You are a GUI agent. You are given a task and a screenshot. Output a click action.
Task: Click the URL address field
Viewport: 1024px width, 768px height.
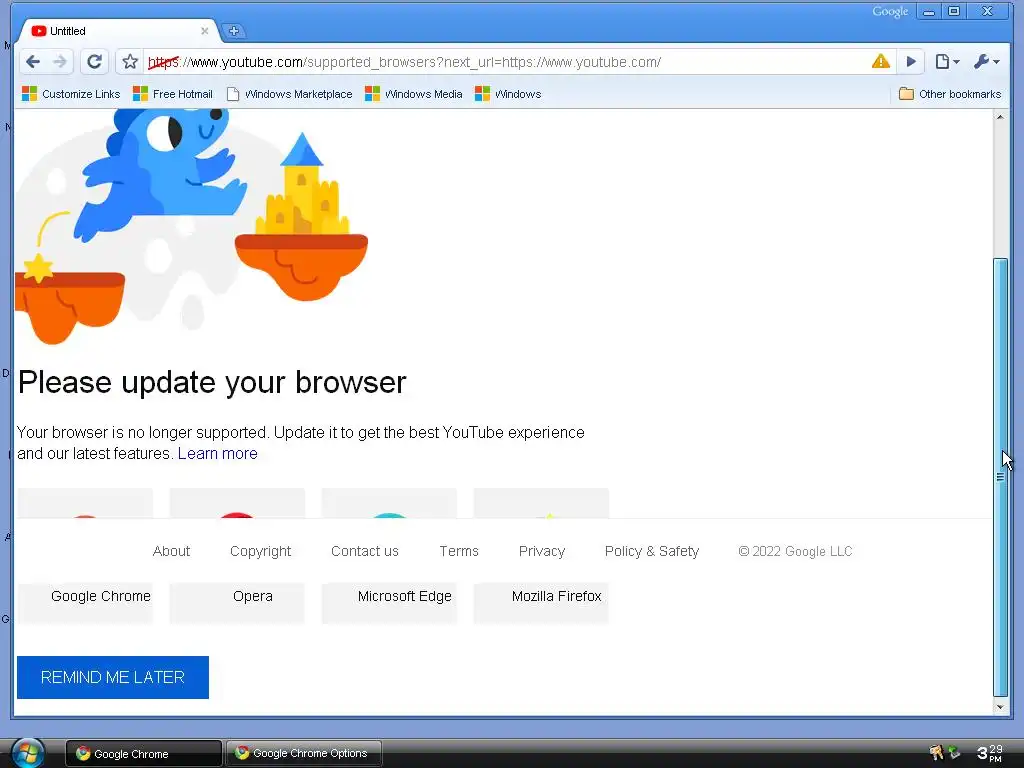coord(506,62)
